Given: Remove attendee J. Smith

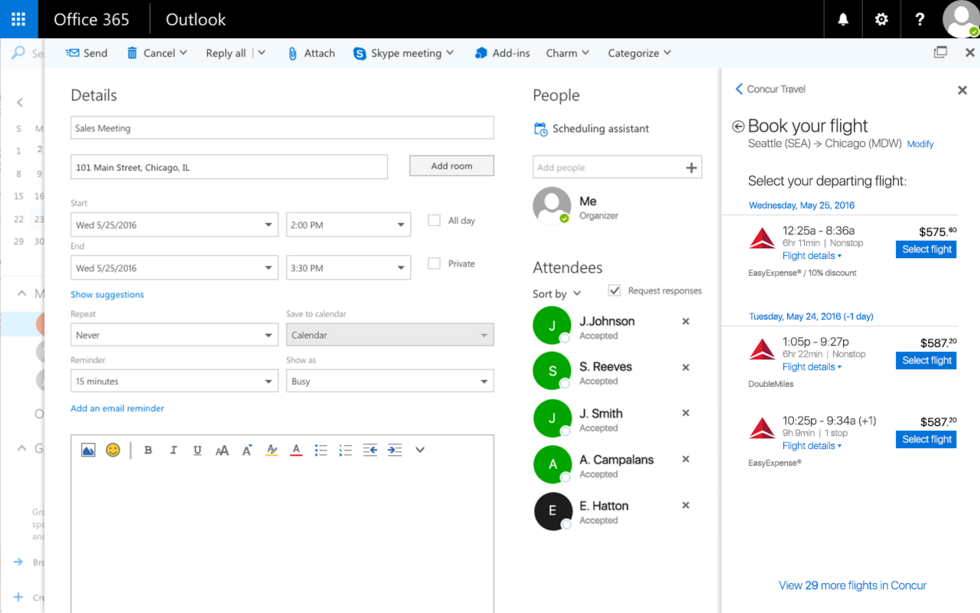Looking at the screenshot, I should coord(686,413).
